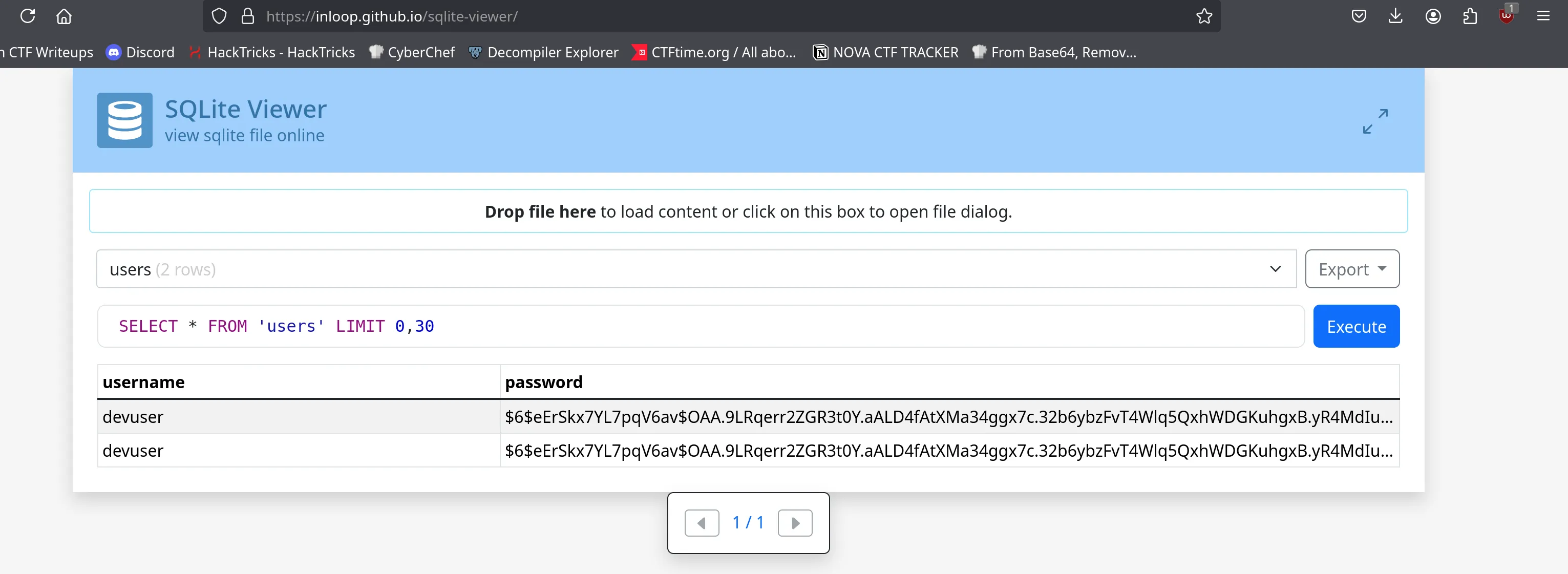Toggle fullscreen with the expand arrows icon
This screenshot has height=574, width=1568.
(1375, 120)
